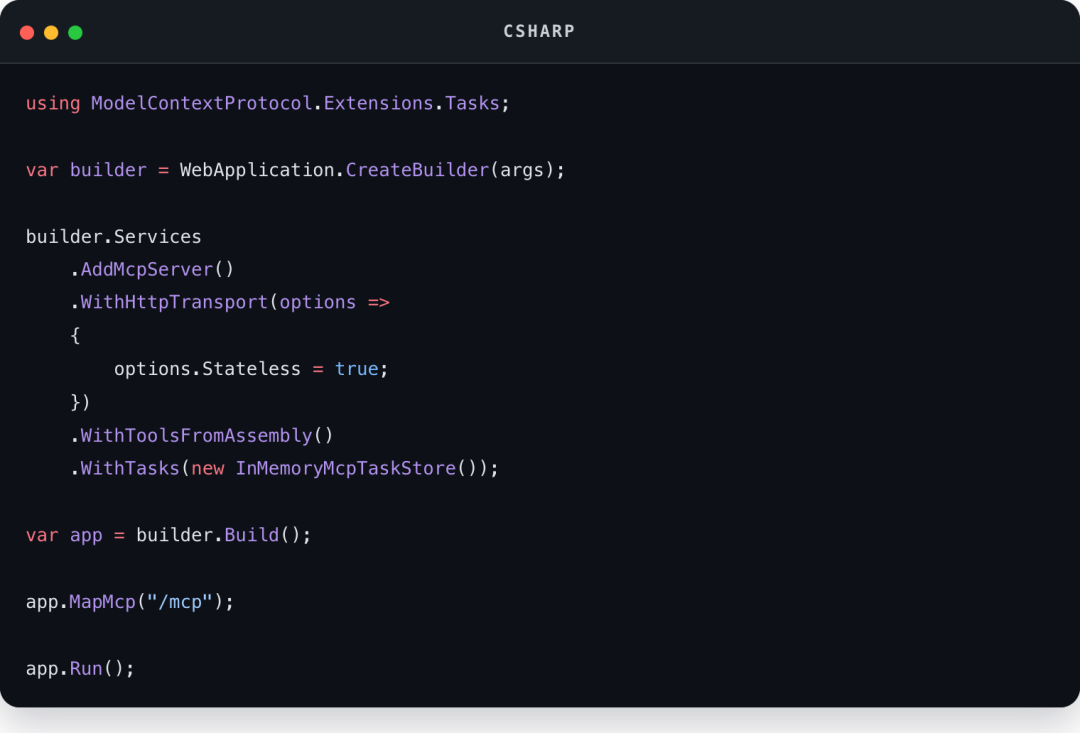Click the 'CreateBuilder' method call

[417, 170]
